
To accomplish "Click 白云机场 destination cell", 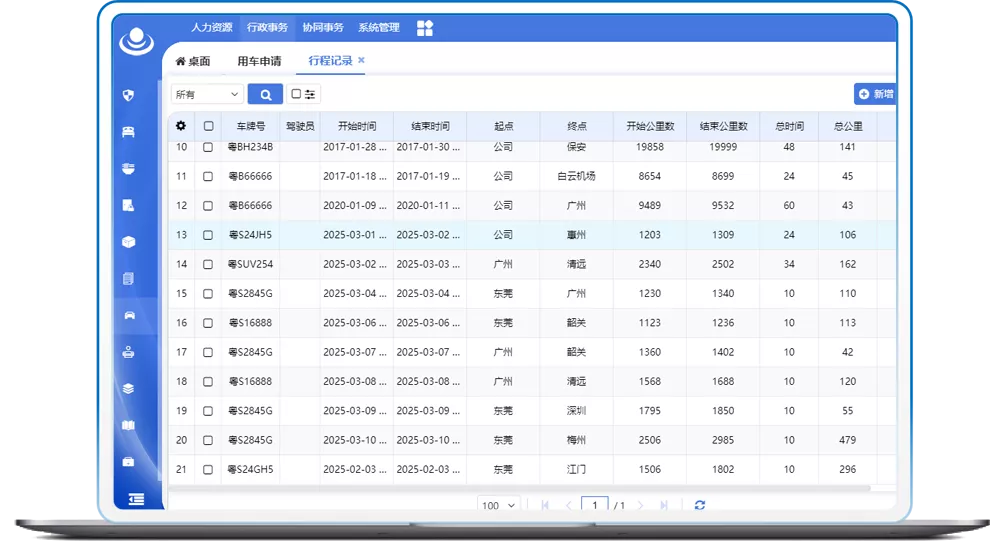I will click(x=576, y=176).
